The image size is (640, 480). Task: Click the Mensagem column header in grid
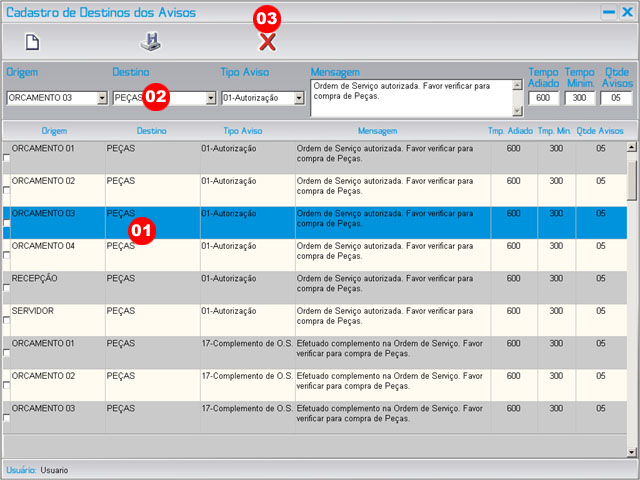coord(378,131)
